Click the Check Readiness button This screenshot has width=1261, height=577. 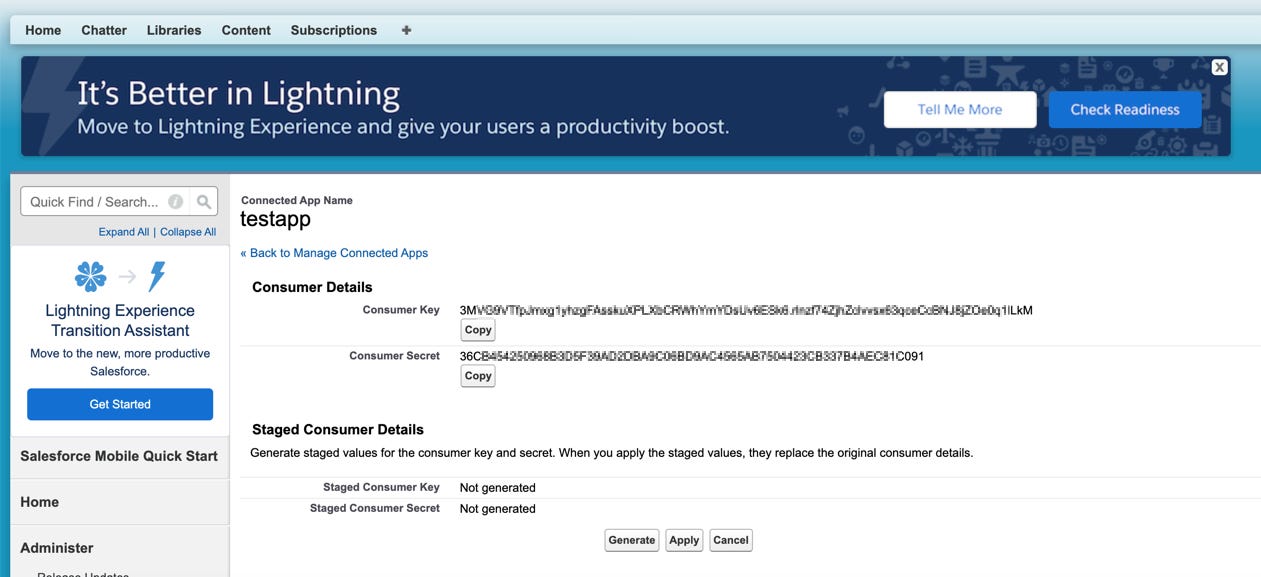[x=1125, y=110]
